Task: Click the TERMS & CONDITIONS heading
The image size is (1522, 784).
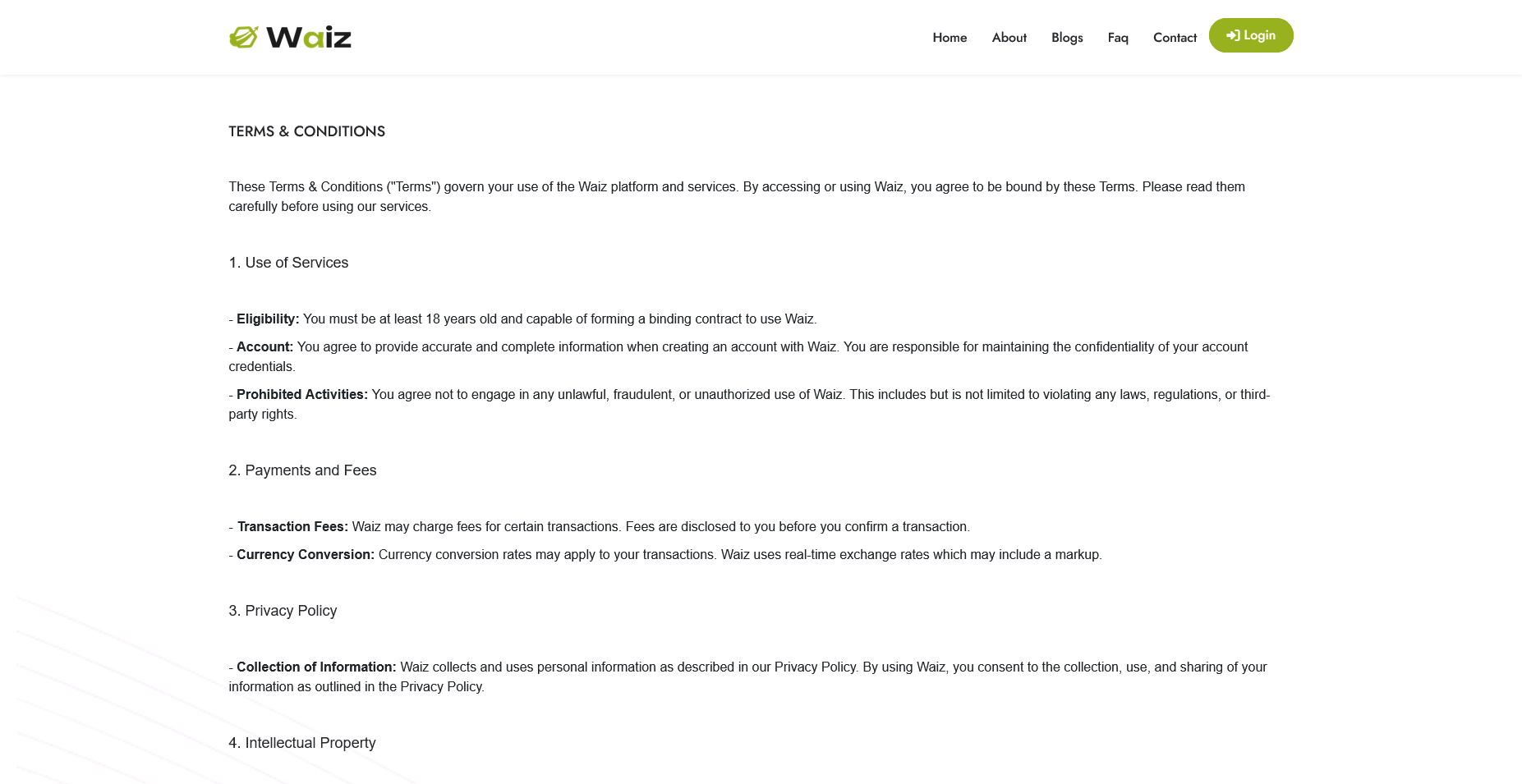Action: point(306,131)
